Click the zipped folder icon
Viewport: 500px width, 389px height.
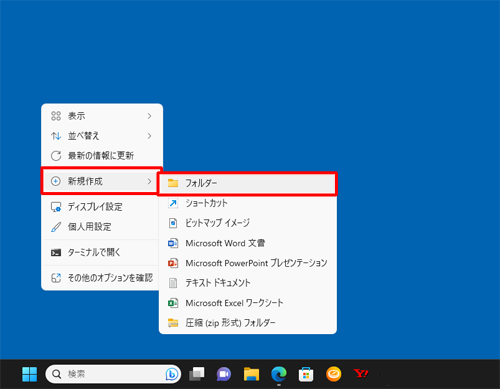[x=173, y=323]
